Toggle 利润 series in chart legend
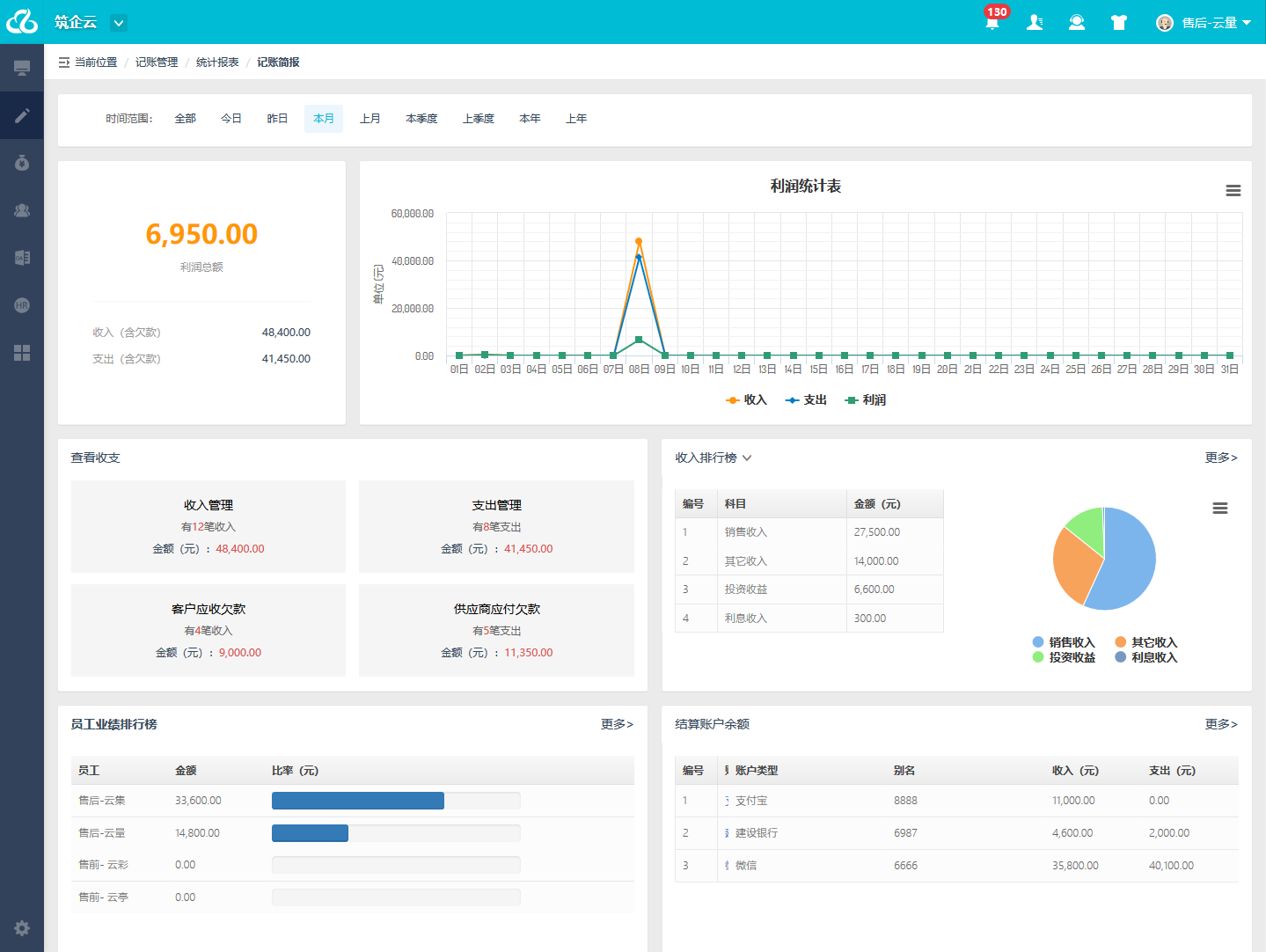Viewport: 1266px width, 952px height. [865, 400]
